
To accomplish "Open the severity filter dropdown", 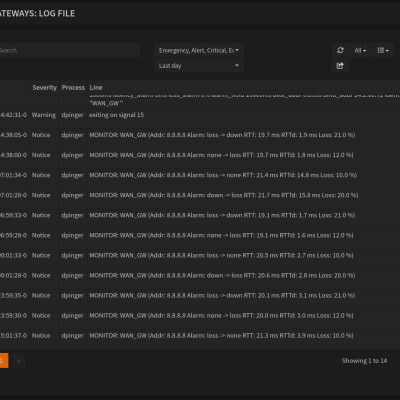I will tap(199, 50).
